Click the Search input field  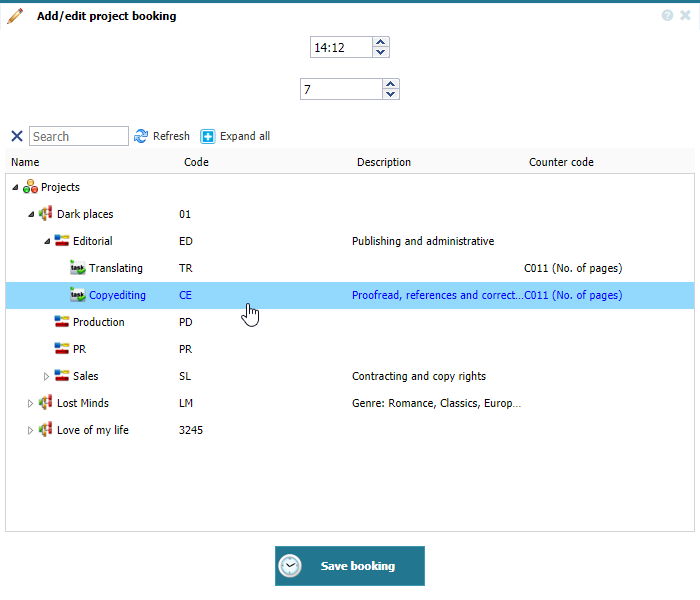[x=79, y=136]
